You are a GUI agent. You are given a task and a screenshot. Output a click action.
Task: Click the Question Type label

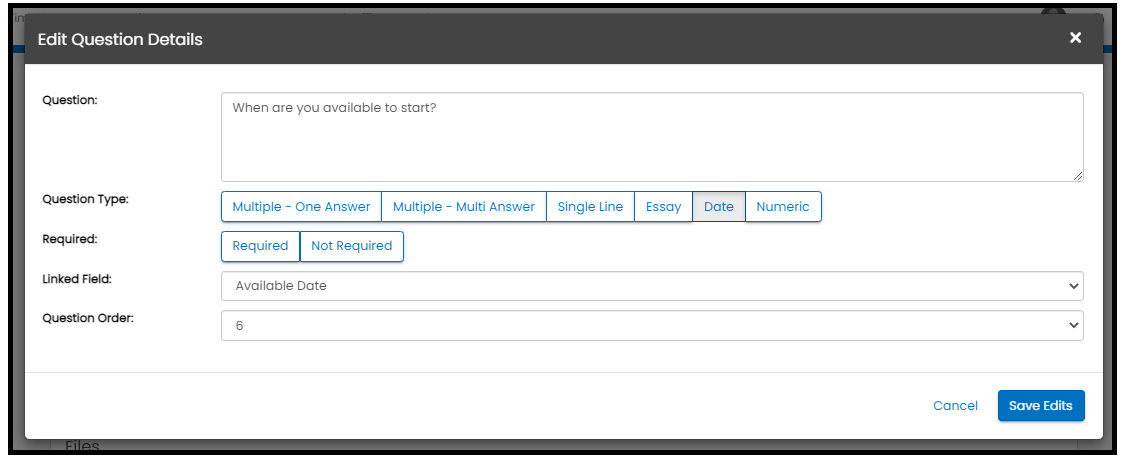pyautogui.click(x=85, y=199)
